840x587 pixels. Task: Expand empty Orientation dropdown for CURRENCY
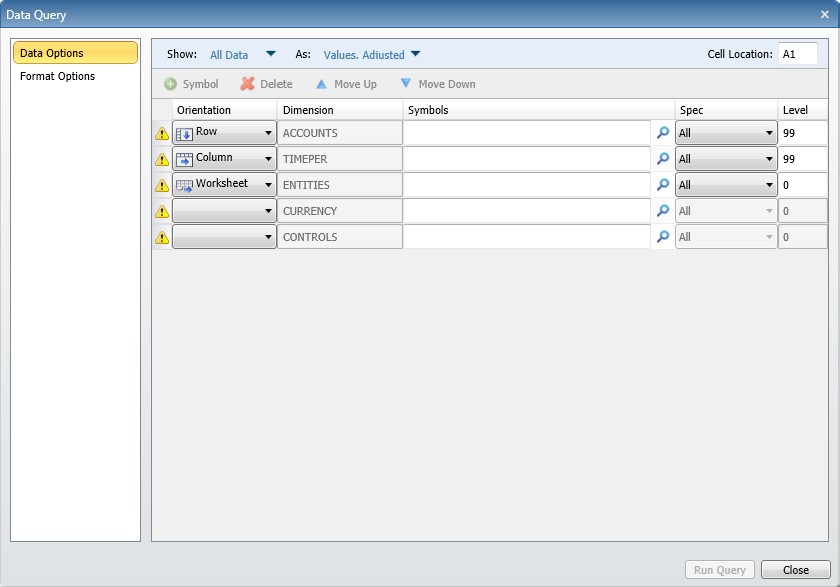(268, 211)
